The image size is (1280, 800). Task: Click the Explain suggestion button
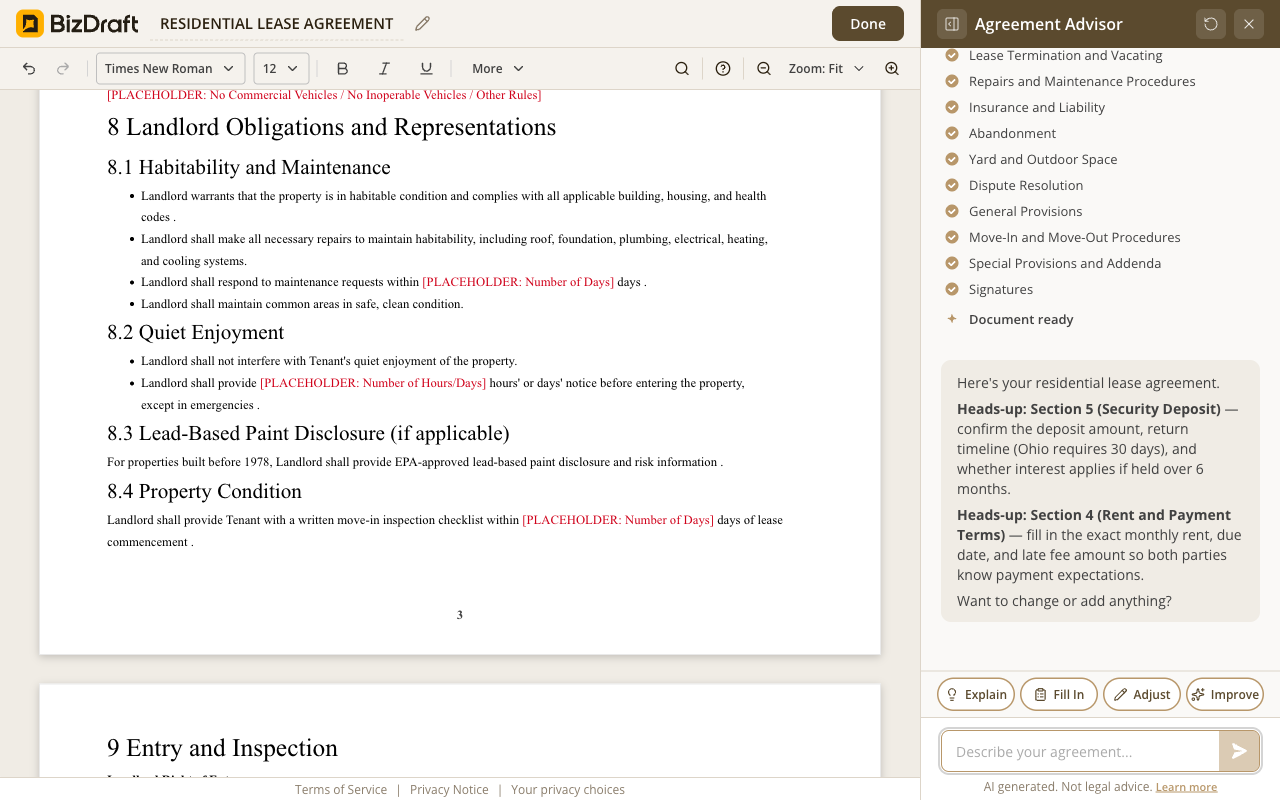click(x=976, y=694)
